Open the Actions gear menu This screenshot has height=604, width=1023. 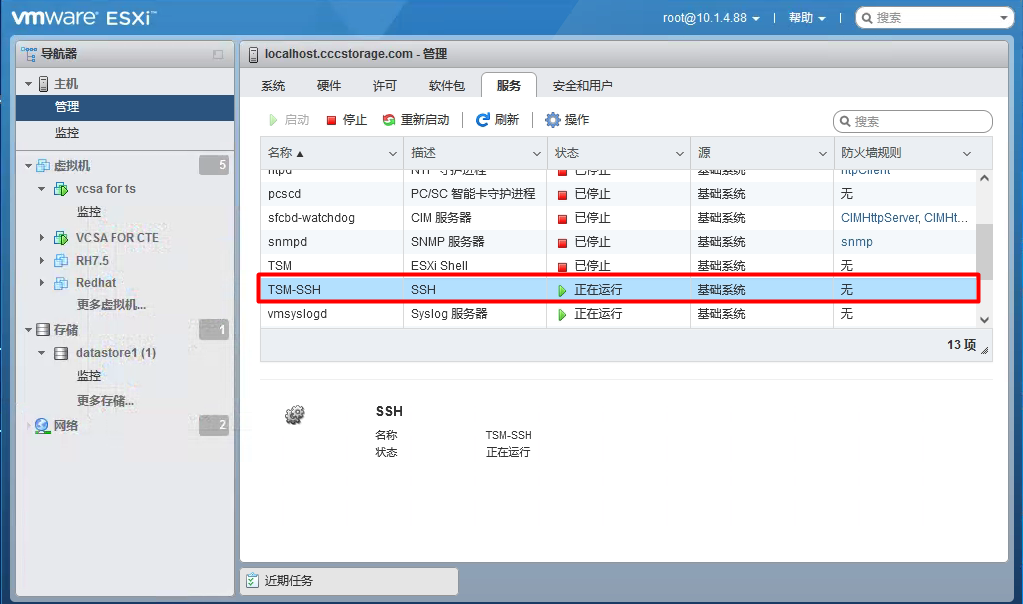tap(567, 120)
